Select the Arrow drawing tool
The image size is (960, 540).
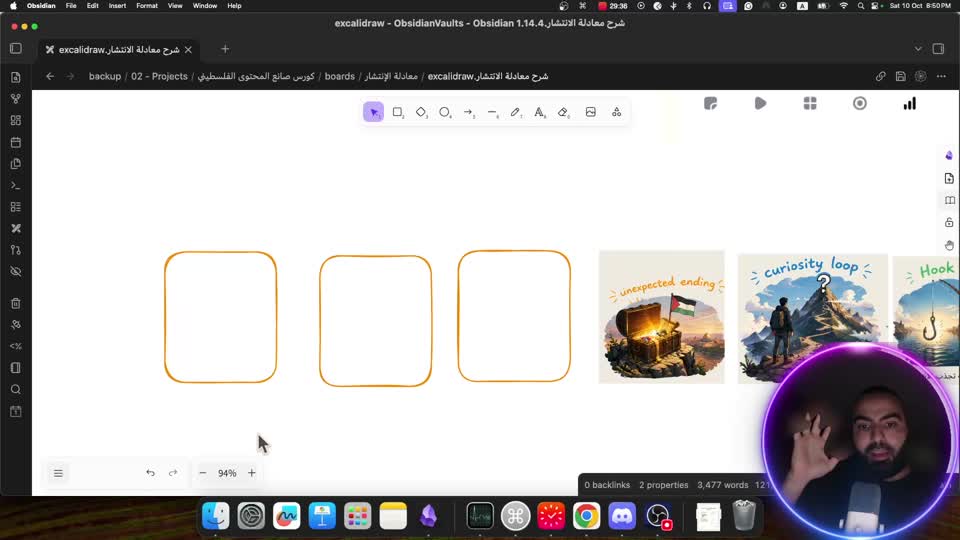point(468,112)
